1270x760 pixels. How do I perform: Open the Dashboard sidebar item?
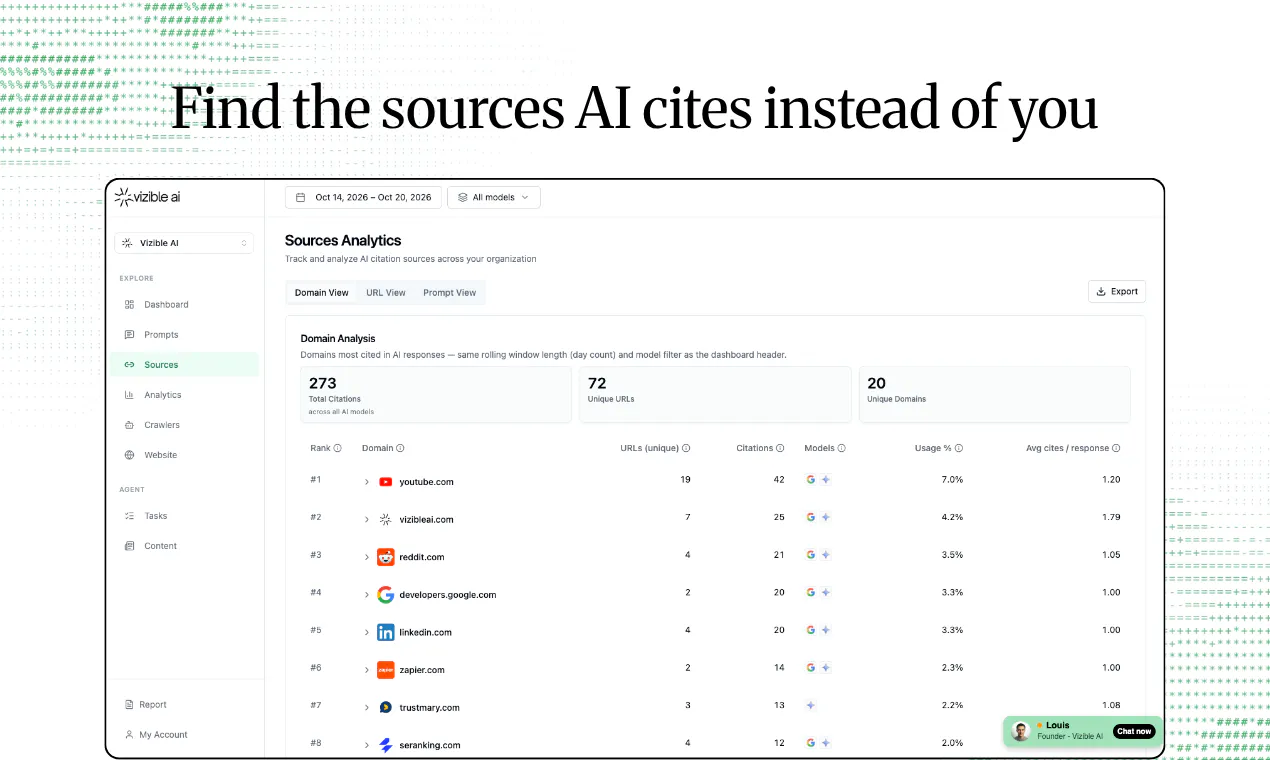[x=184, y=304]
